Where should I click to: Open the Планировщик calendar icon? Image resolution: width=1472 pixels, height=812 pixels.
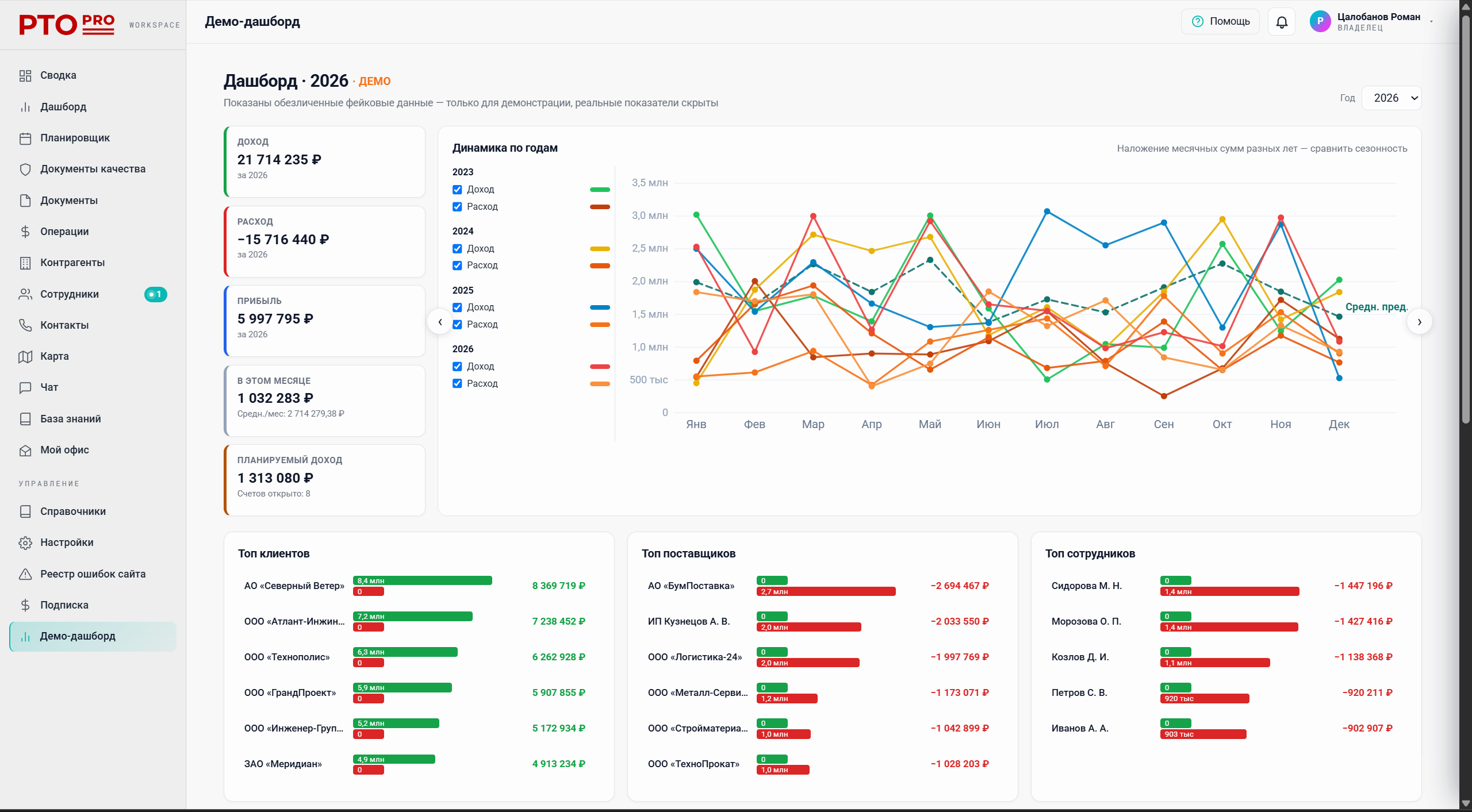point(25,138)
